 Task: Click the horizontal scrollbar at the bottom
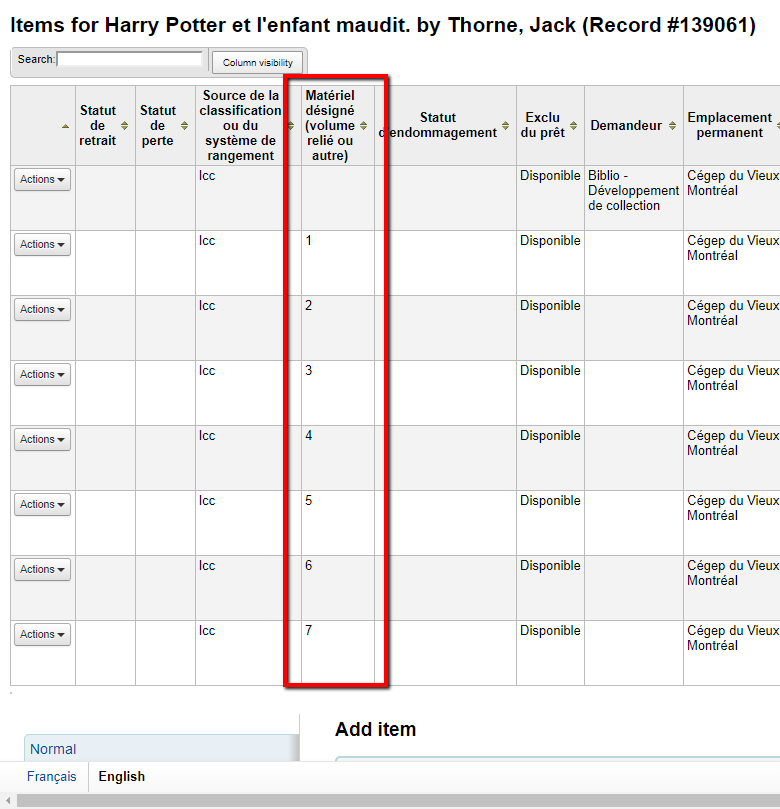pos(390,801)
